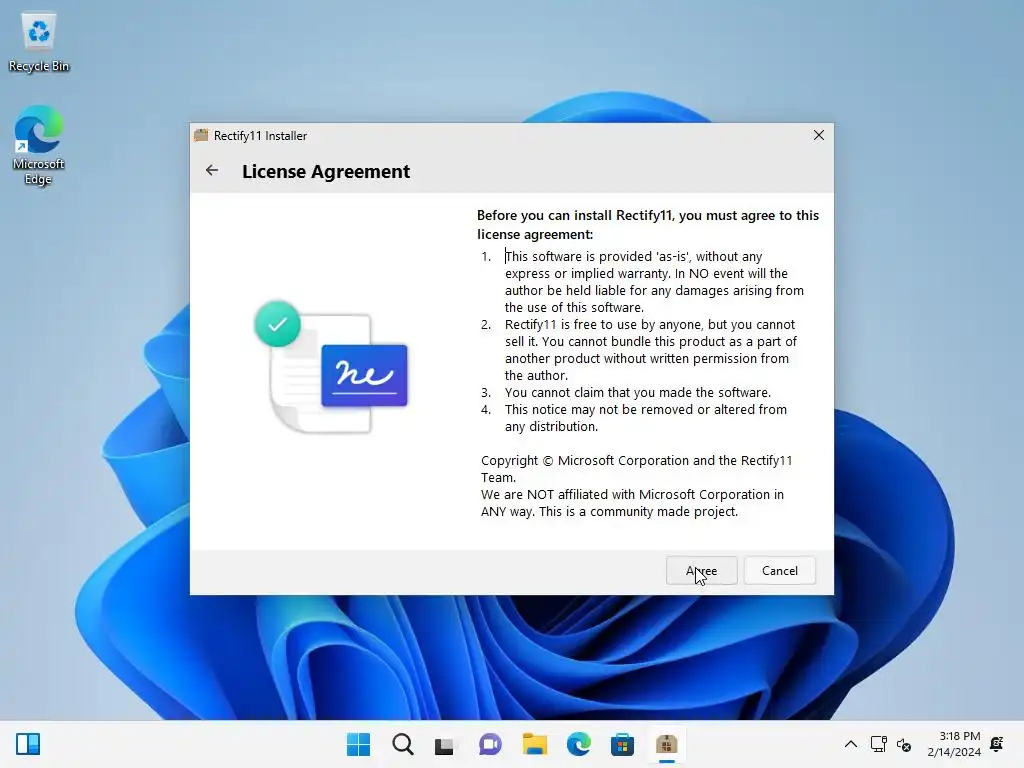Viewport: 1024px width, 768px height.
Task: Click "We are NOT affiliated with Microsoft" text
Action: pyautogui.click(x=632, y=494)
